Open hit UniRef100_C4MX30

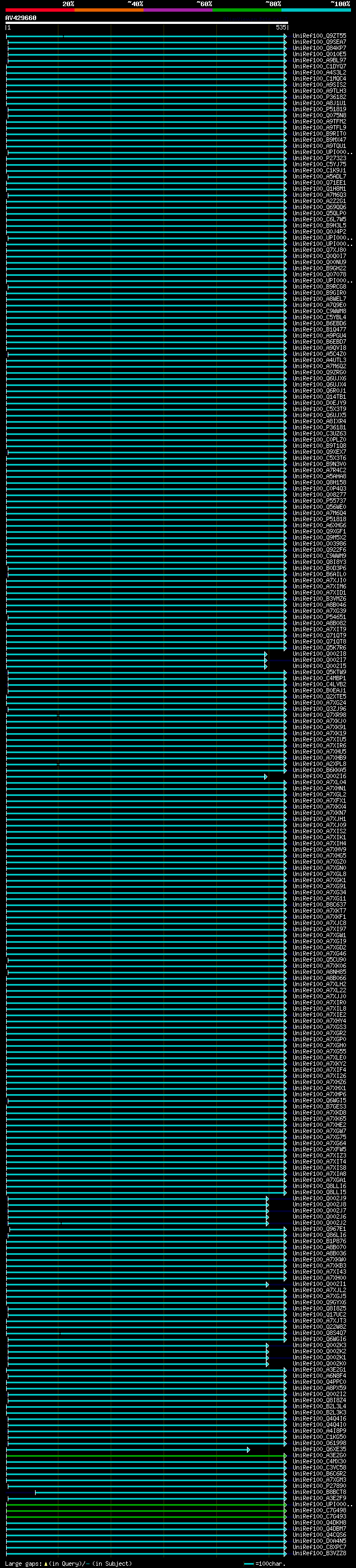click(x=319, y=1461)
